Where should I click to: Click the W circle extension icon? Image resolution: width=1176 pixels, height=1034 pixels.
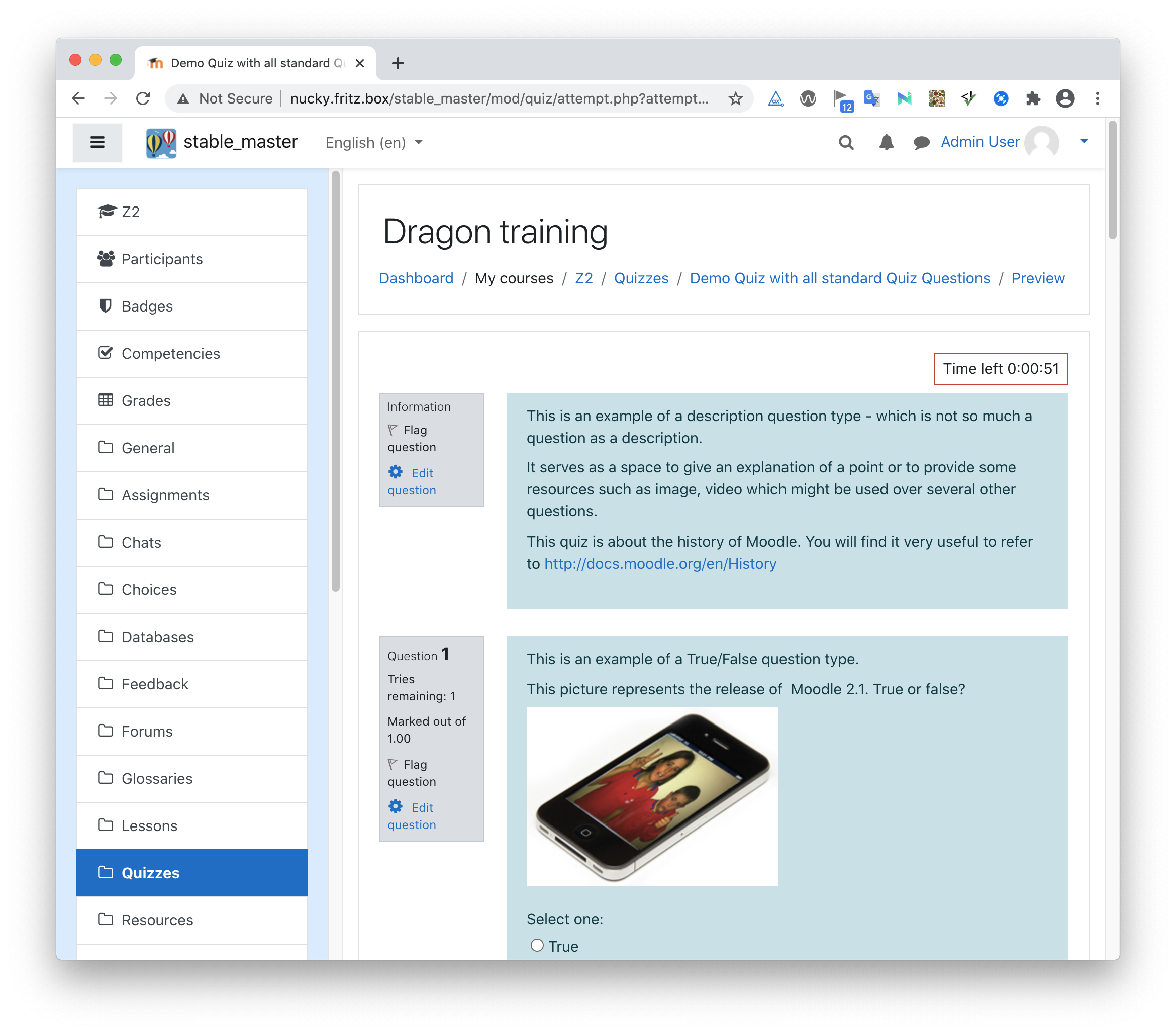click(808, 98)
